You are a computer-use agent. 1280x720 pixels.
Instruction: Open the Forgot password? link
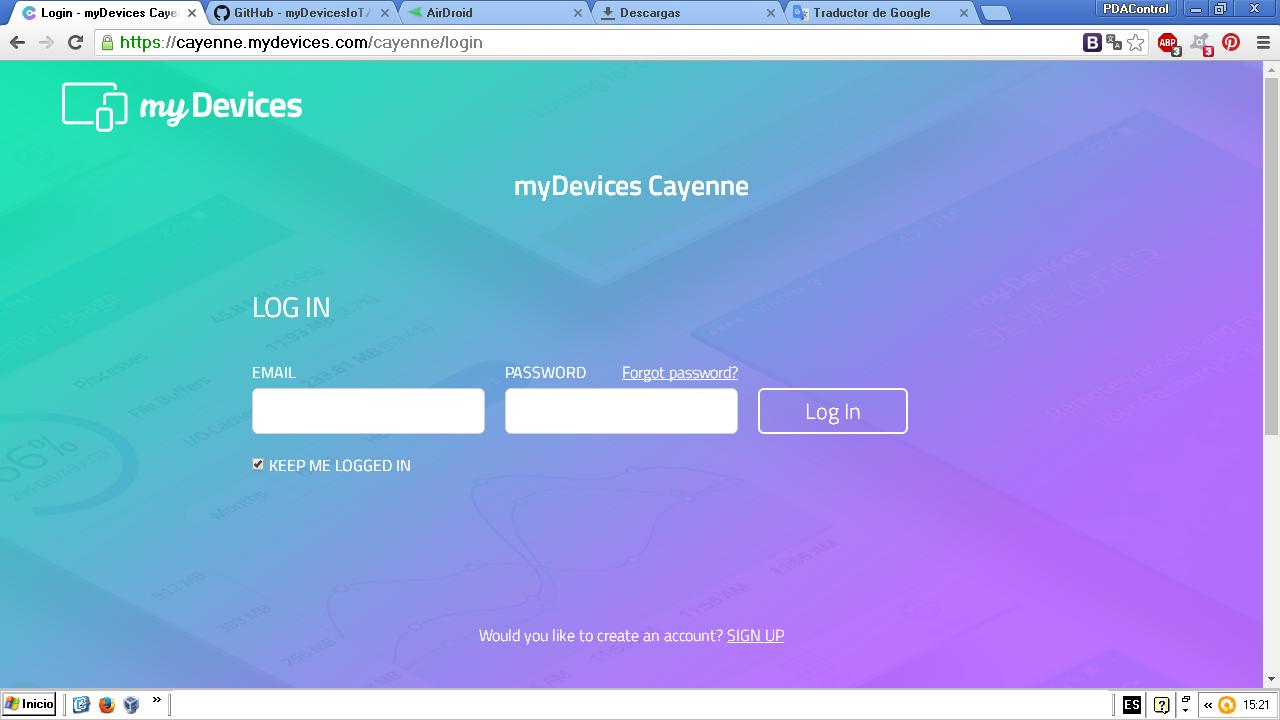click(680, 372)
